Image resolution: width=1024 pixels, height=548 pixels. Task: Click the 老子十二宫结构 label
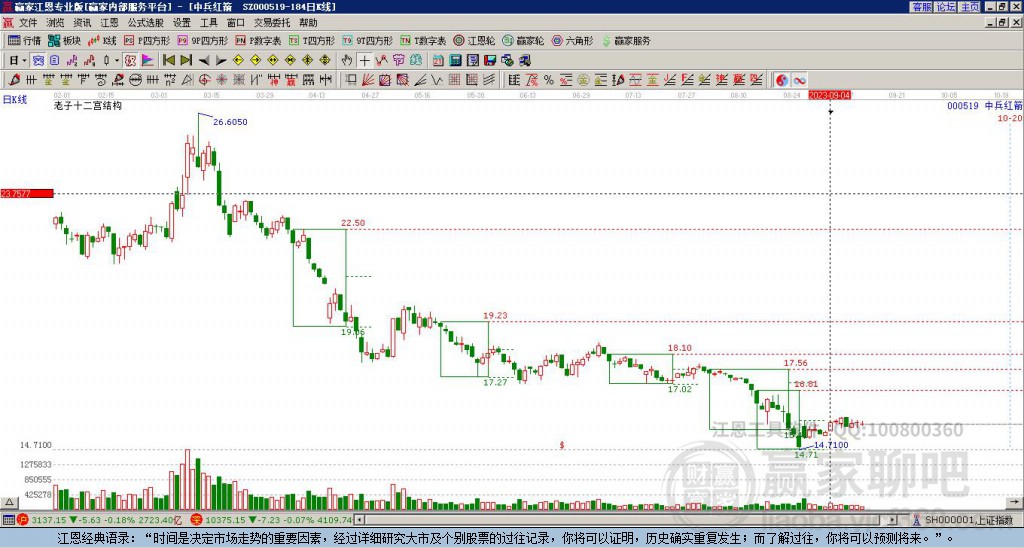(88, 105)
